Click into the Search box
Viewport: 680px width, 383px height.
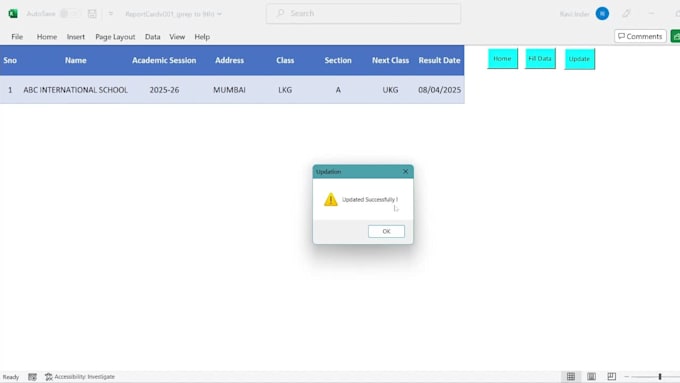click(x=363, y=13)
